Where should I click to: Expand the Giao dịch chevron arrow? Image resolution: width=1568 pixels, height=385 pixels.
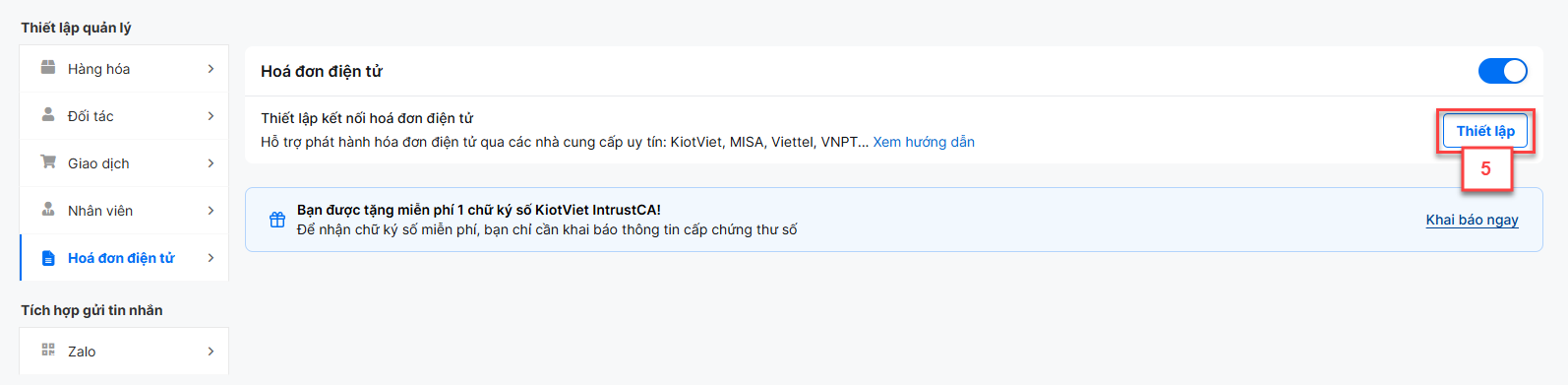211,163
